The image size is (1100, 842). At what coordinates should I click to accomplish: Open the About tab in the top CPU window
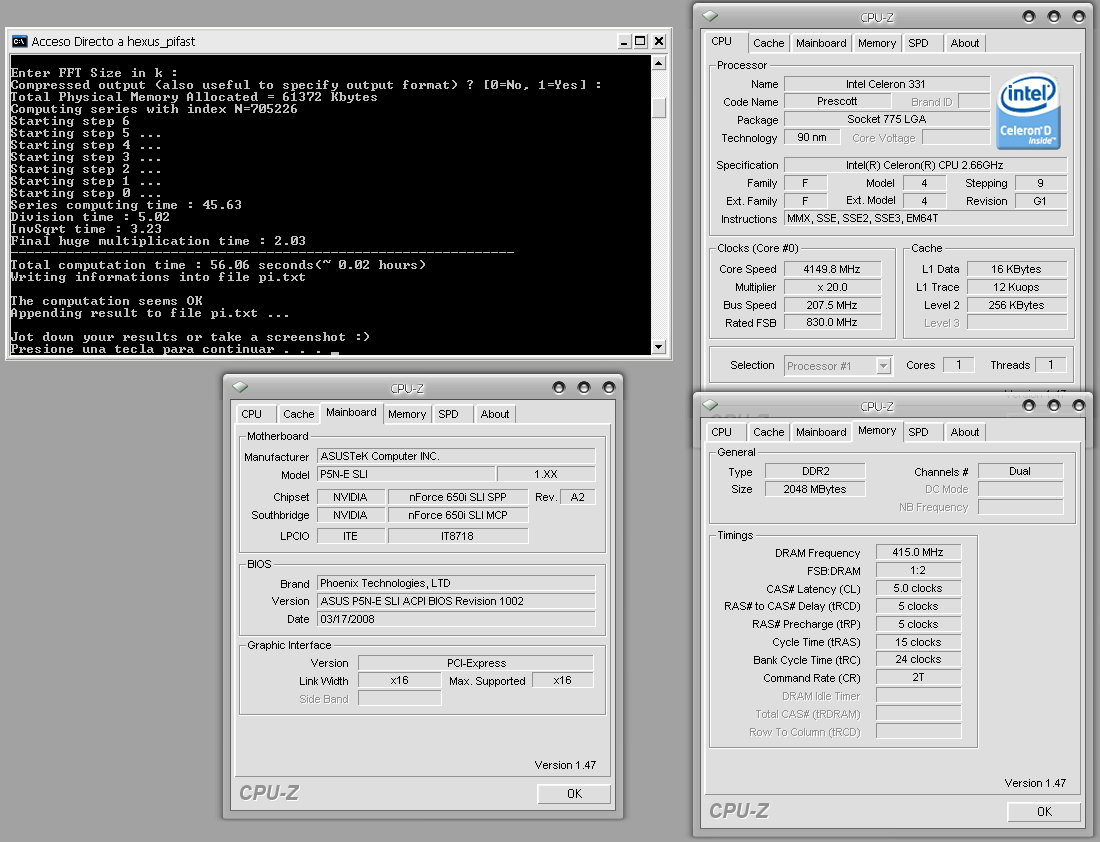tap(965, 43)
